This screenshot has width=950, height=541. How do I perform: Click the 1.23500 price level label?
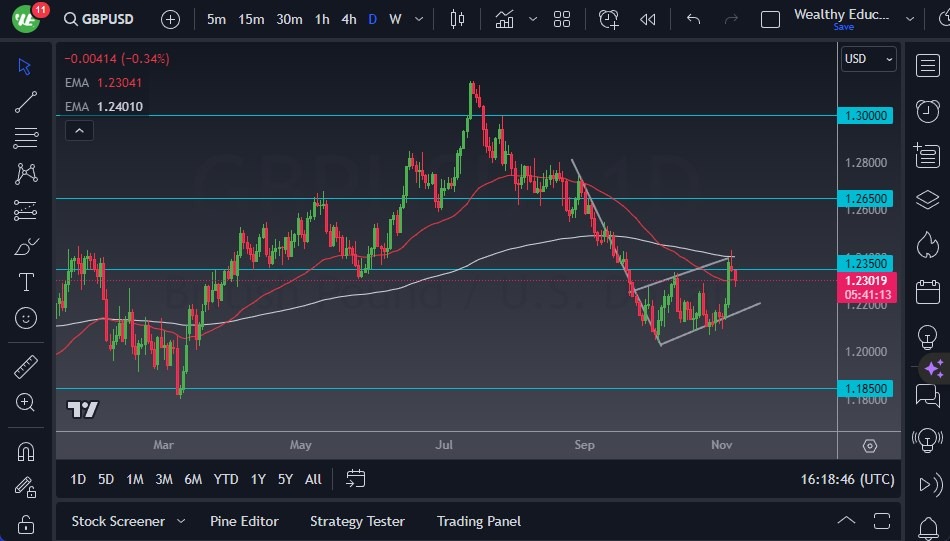tap(864, 264)
